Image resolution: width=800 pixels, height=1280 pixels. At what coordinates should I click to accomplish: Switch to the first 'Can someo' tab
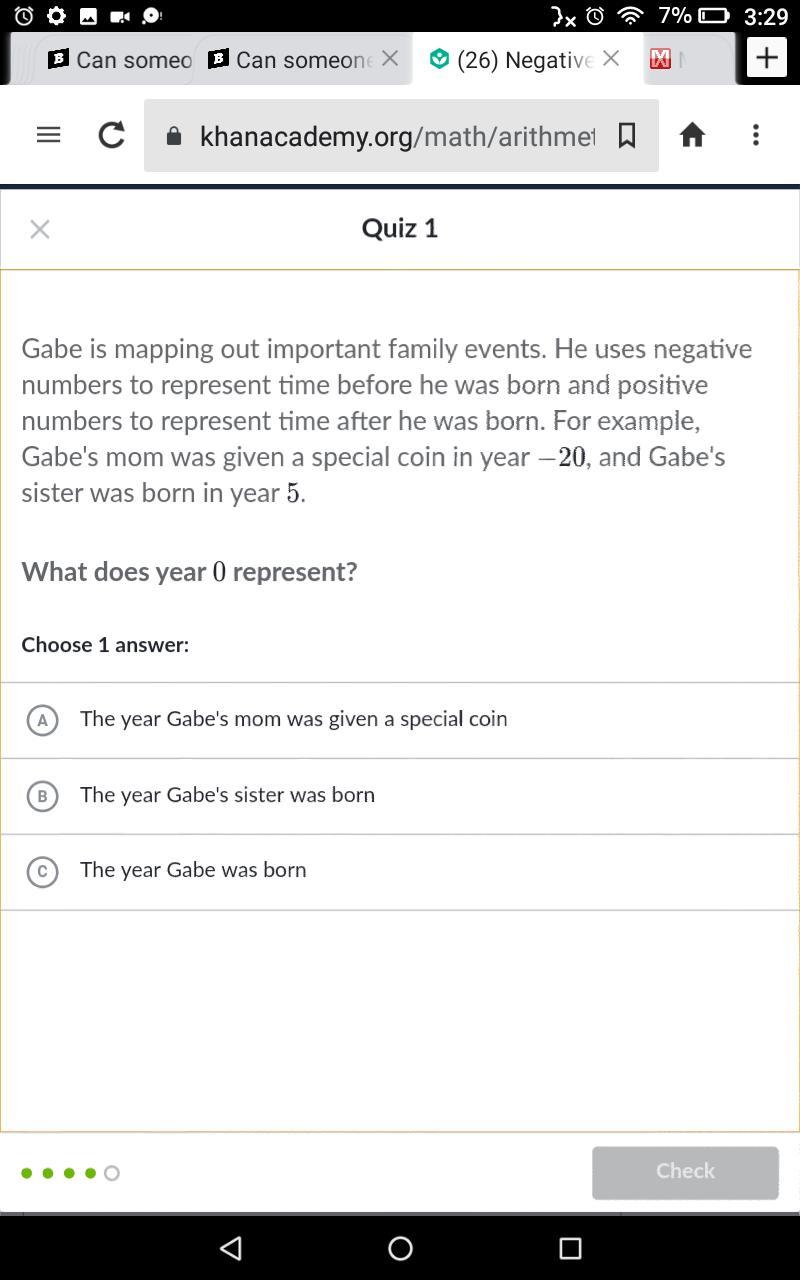tap(120, 60)
